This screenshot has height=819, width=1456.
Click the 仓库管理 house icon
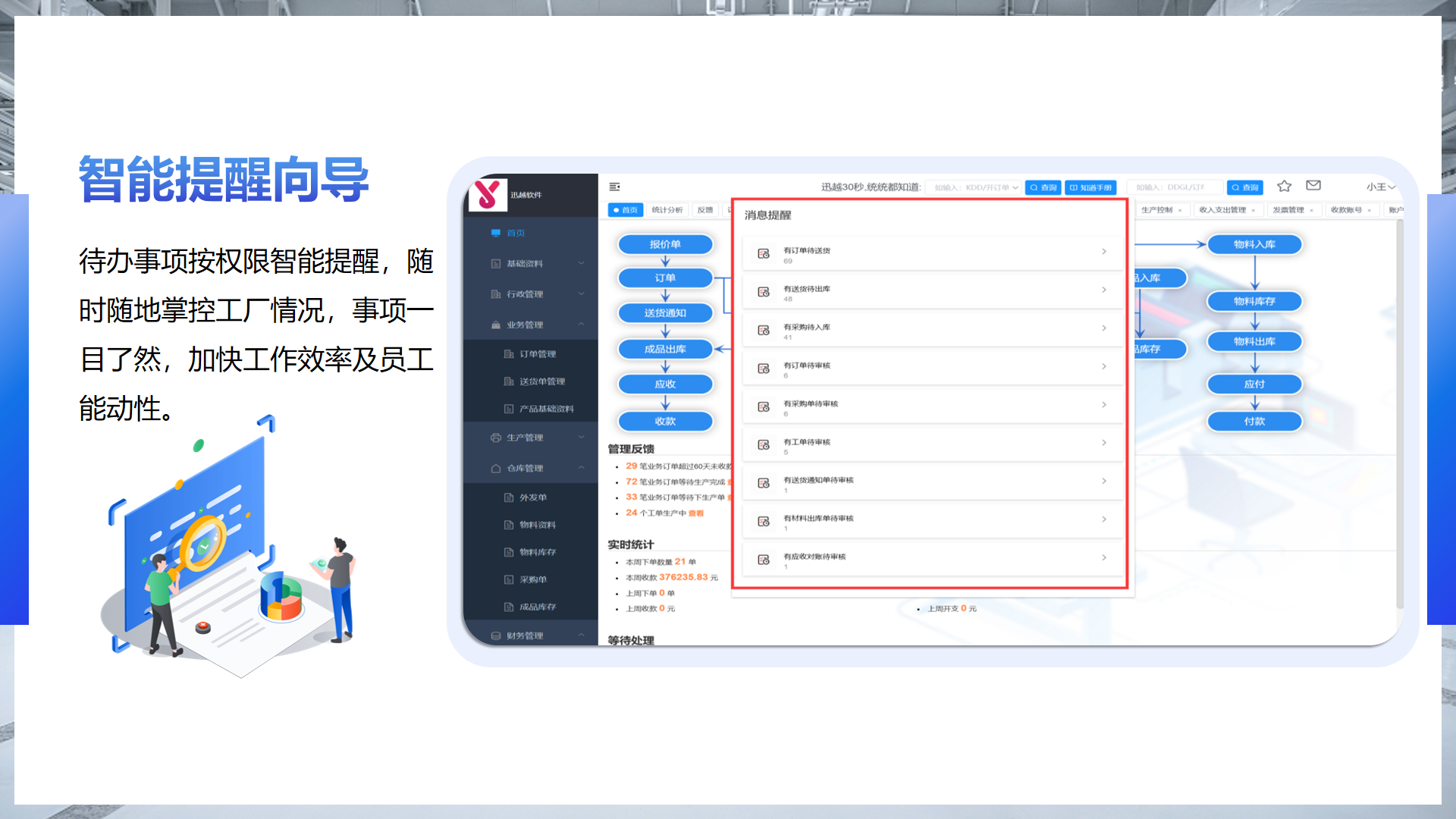pos(495,469)
